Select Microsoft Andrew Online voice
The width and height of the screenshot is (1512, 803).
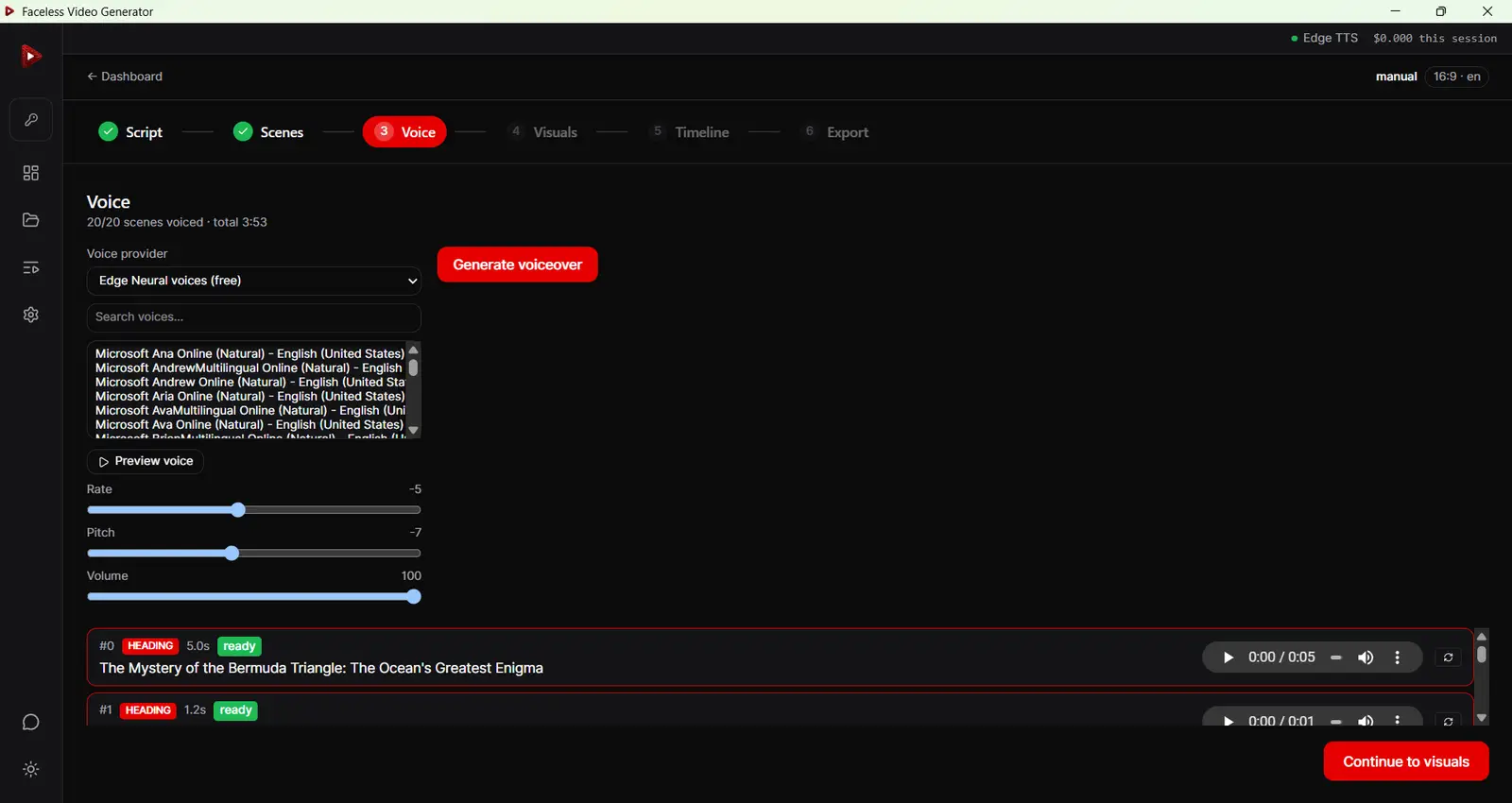click(x=249, y=382)
